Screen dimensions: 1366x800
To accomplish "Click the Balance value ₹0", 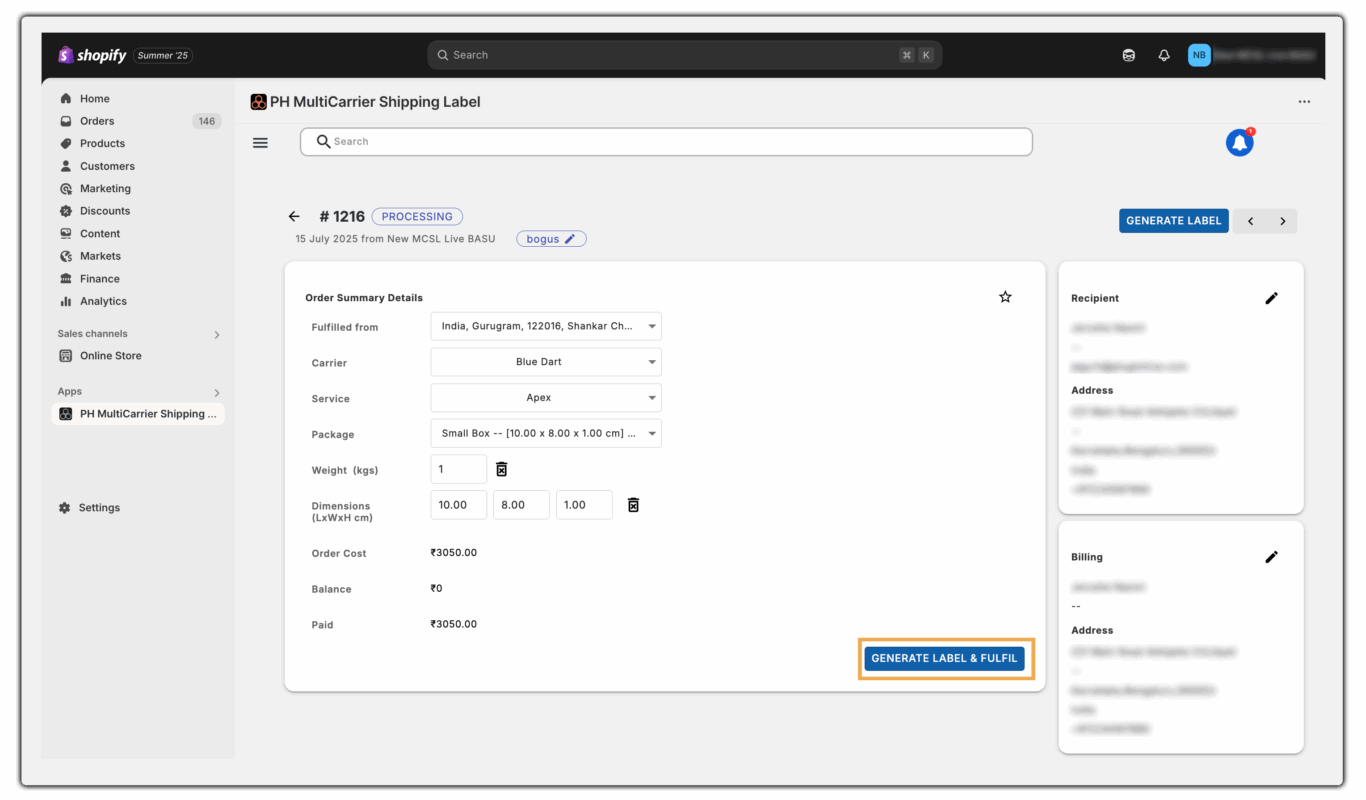I will coord(437,589).
